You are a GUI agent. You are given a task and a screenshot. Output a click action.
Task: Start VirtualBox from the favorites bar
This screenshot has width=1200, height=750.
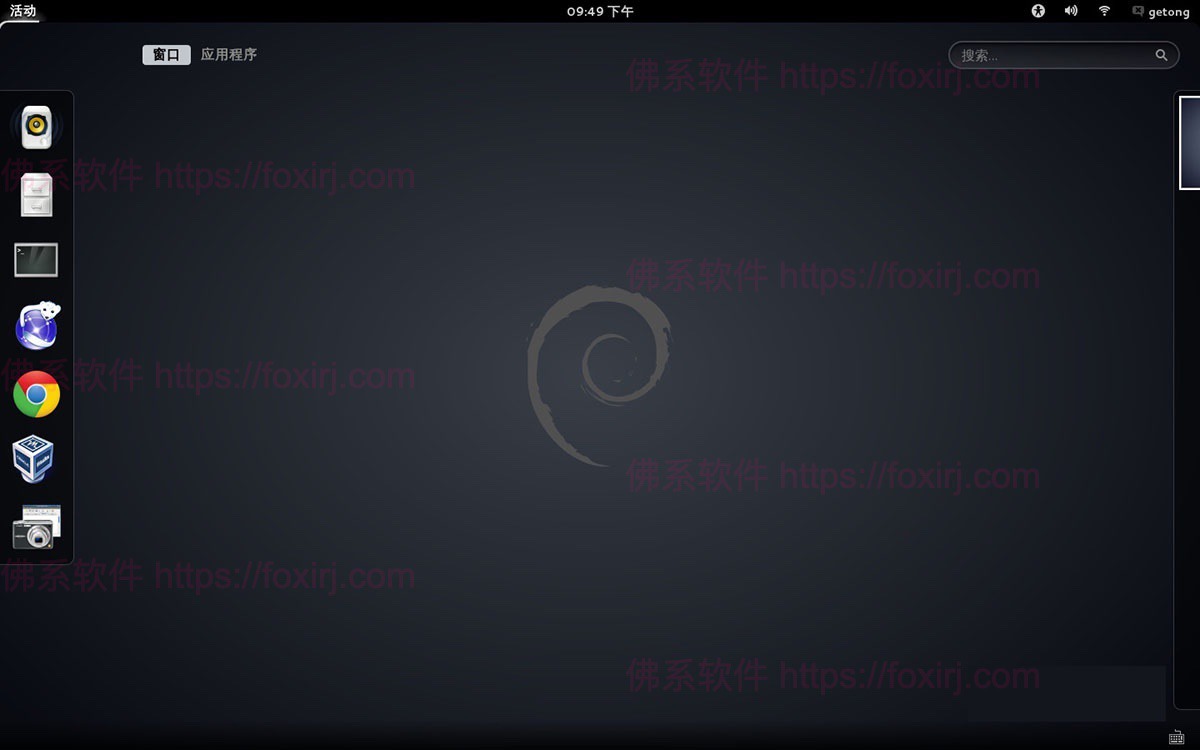pyautogui.click(x=36, y=459)
